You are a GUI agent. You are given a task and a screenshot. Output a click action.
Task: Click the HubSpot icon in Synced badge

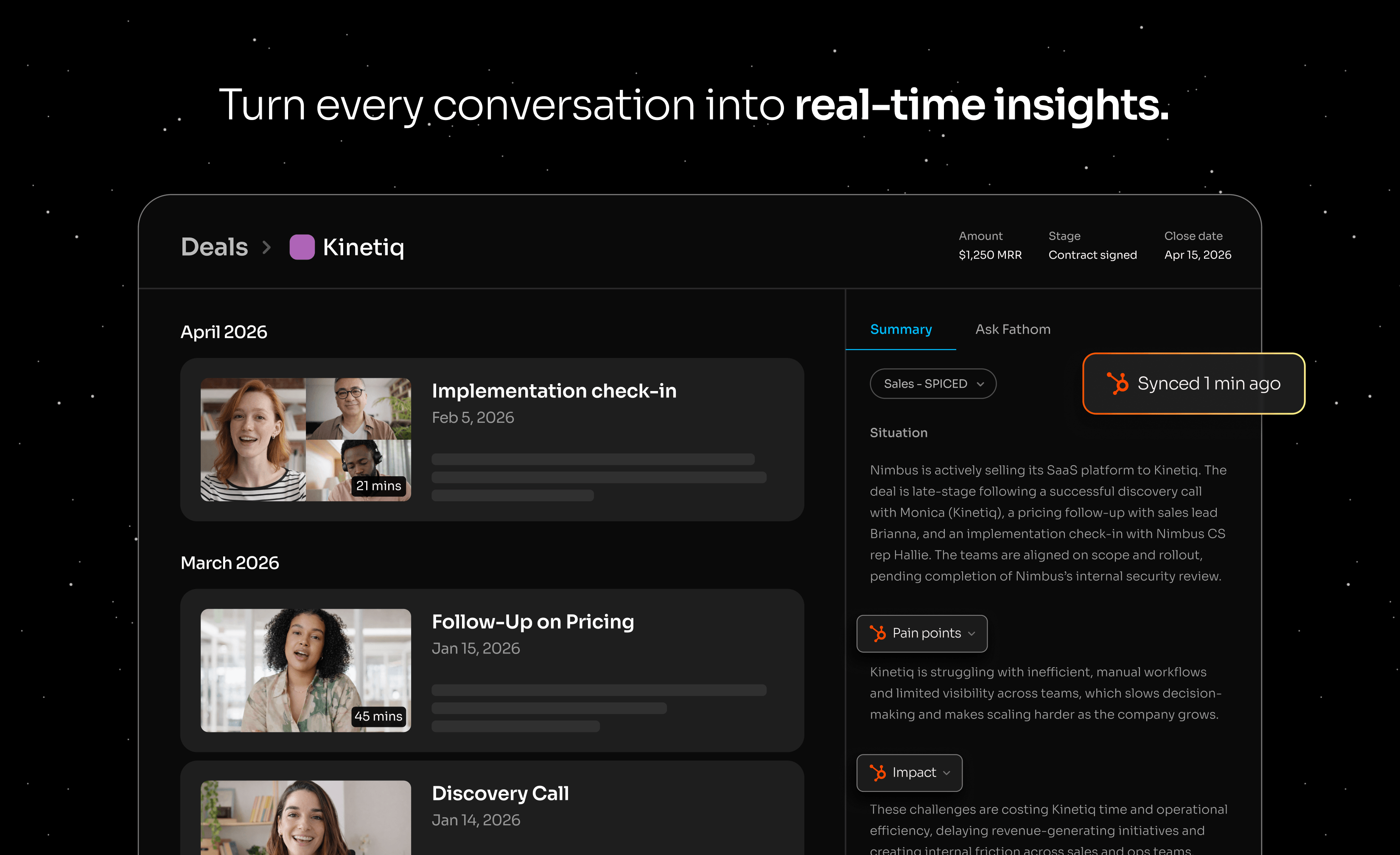pyautogui.click(x=1117, y=383)
